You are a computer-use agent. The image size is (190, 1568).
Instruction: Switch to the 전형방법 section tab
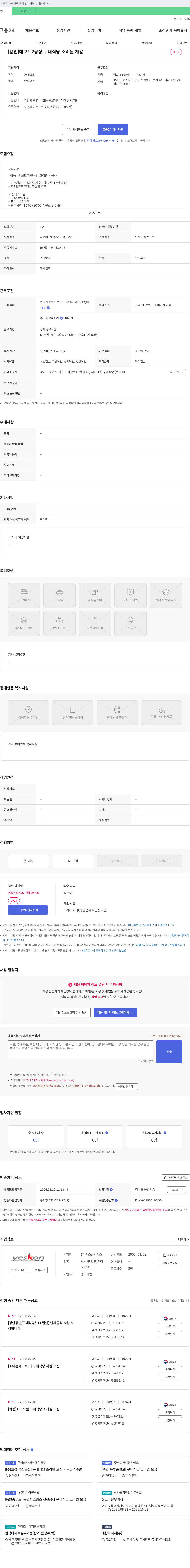pyautogui.click(x=147, y=43)
